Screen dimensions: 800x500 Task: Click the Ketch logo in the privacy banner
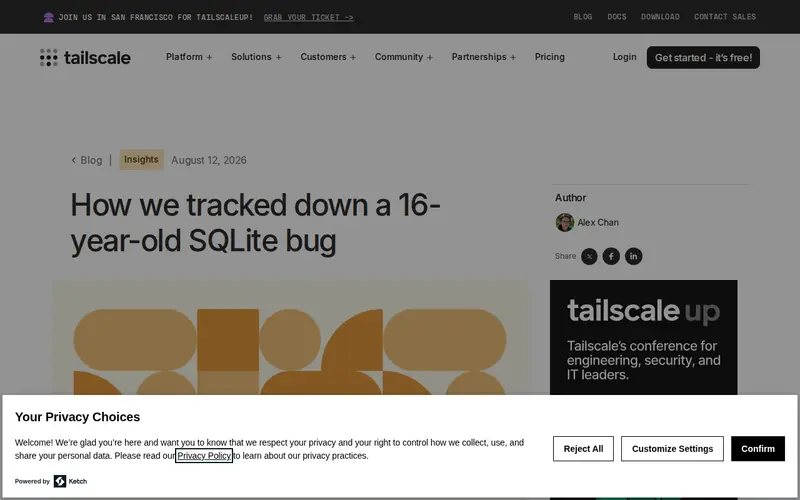click(x=70, y=481)
